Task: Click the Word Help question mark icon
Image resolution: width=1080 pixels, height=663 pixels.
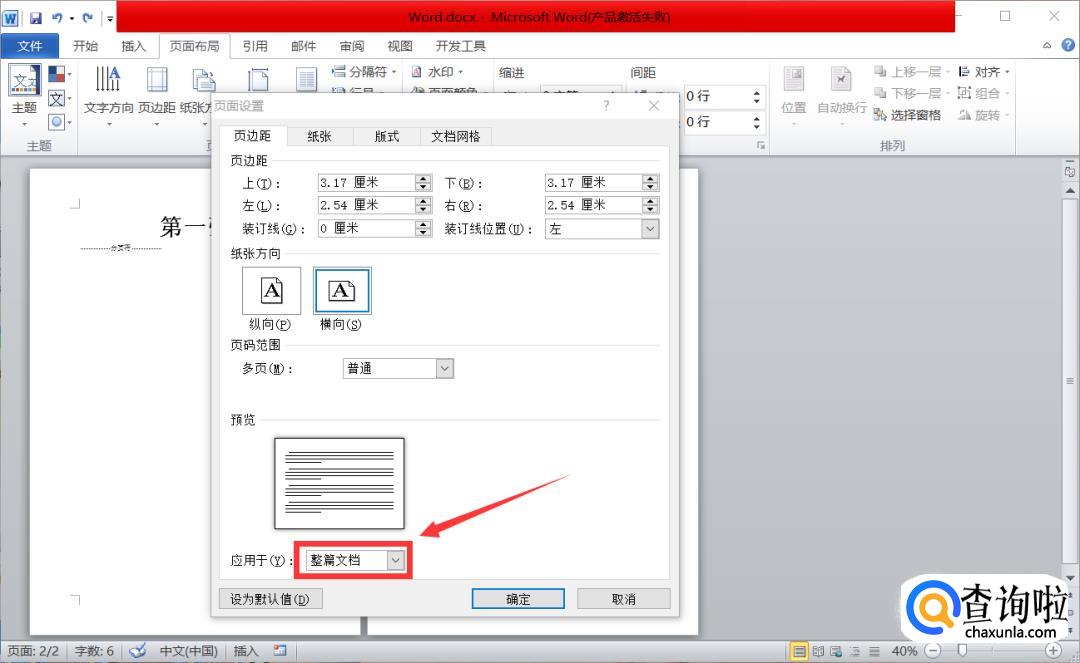Action: pyautogui.click(x=1068, y=45)
